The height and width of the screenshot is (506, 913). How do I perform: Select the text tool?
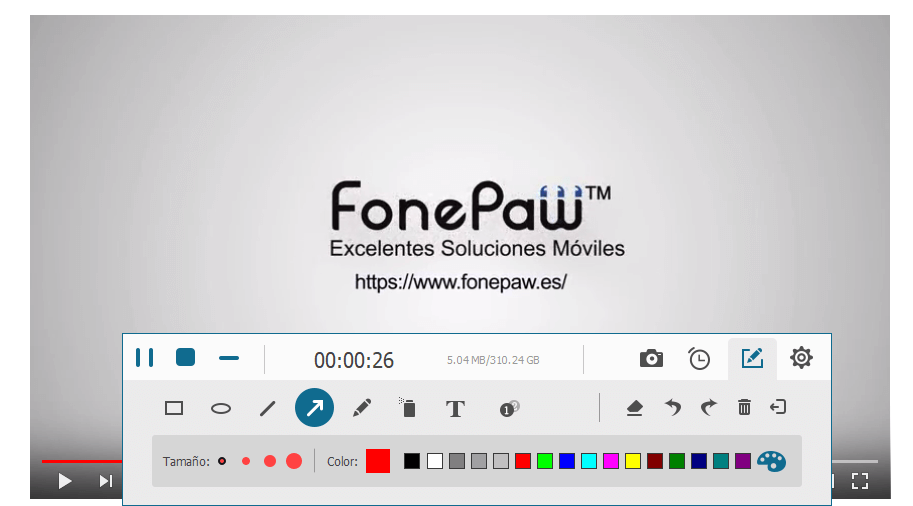click(455, 408)
